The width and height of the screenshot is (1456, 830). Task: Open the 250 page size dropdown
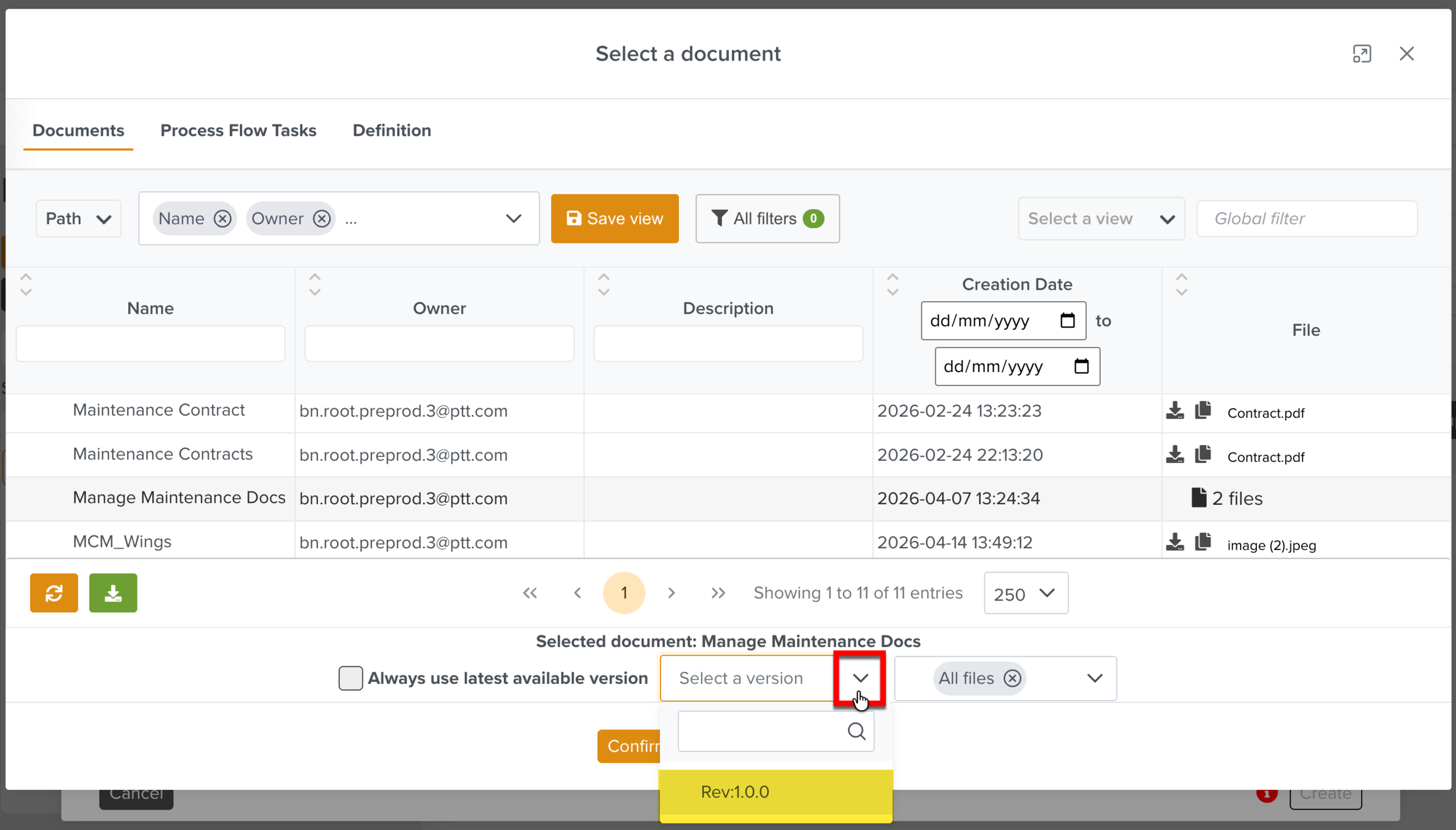tap(1026, 594)
